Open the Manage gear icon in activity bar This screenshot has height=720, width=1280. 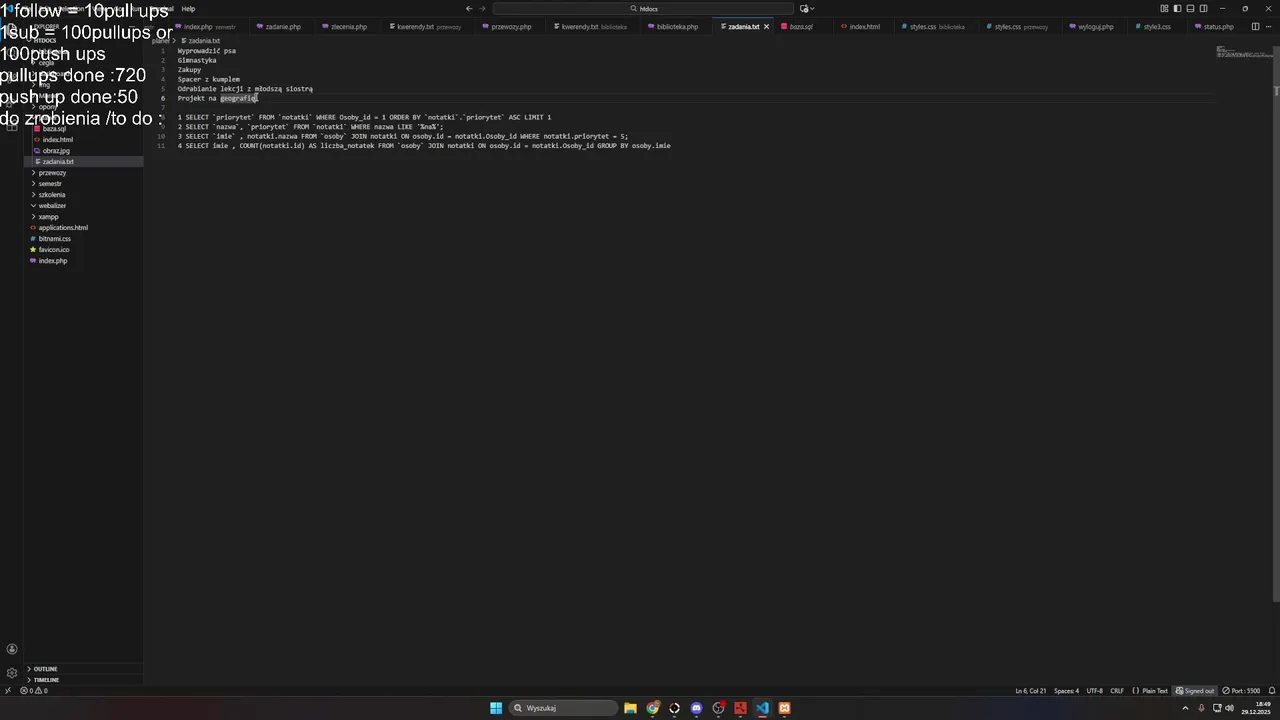[12, 673]
